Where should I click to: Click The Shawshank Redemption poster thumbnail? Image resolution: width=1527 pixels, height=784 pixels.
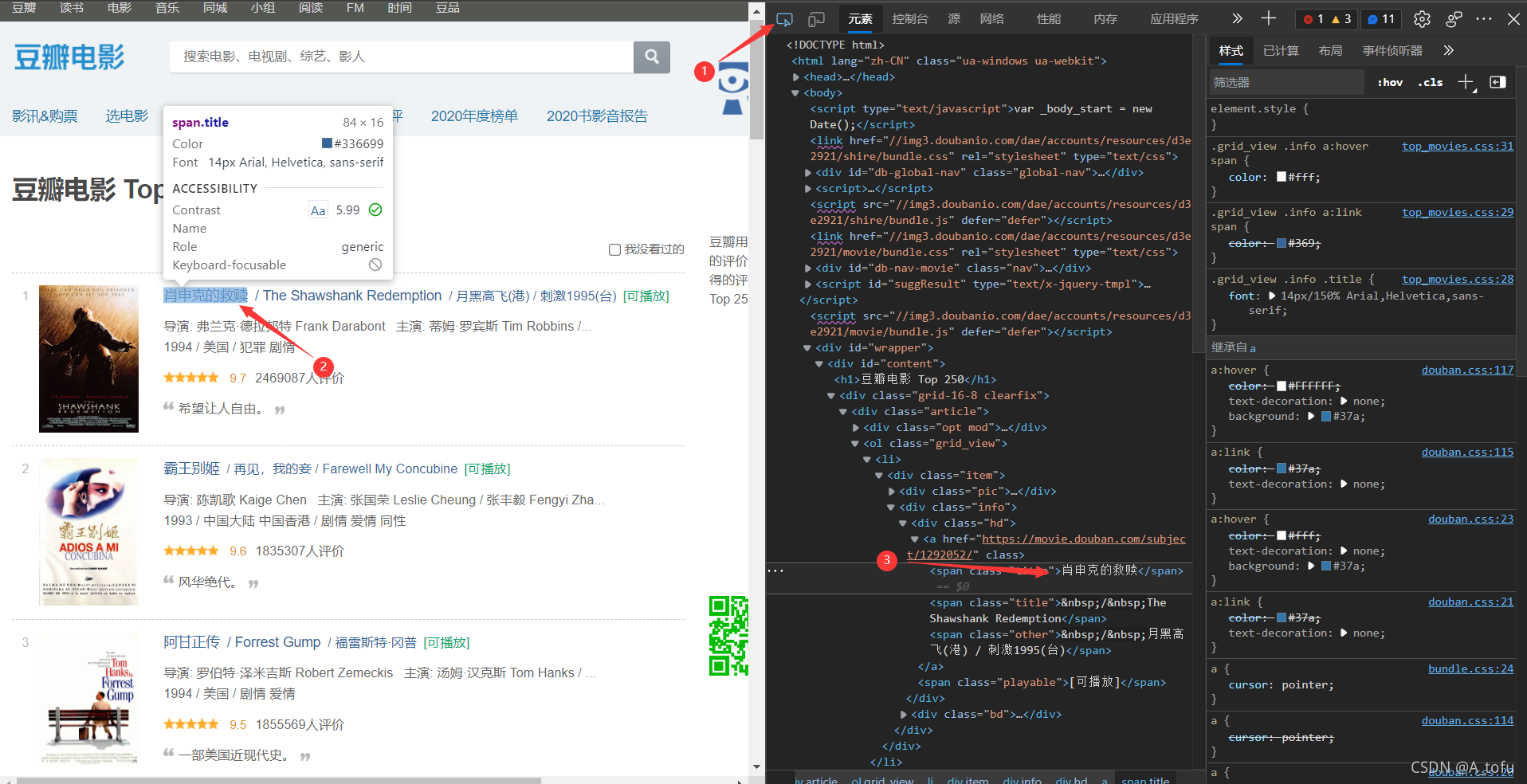[88, 359]
